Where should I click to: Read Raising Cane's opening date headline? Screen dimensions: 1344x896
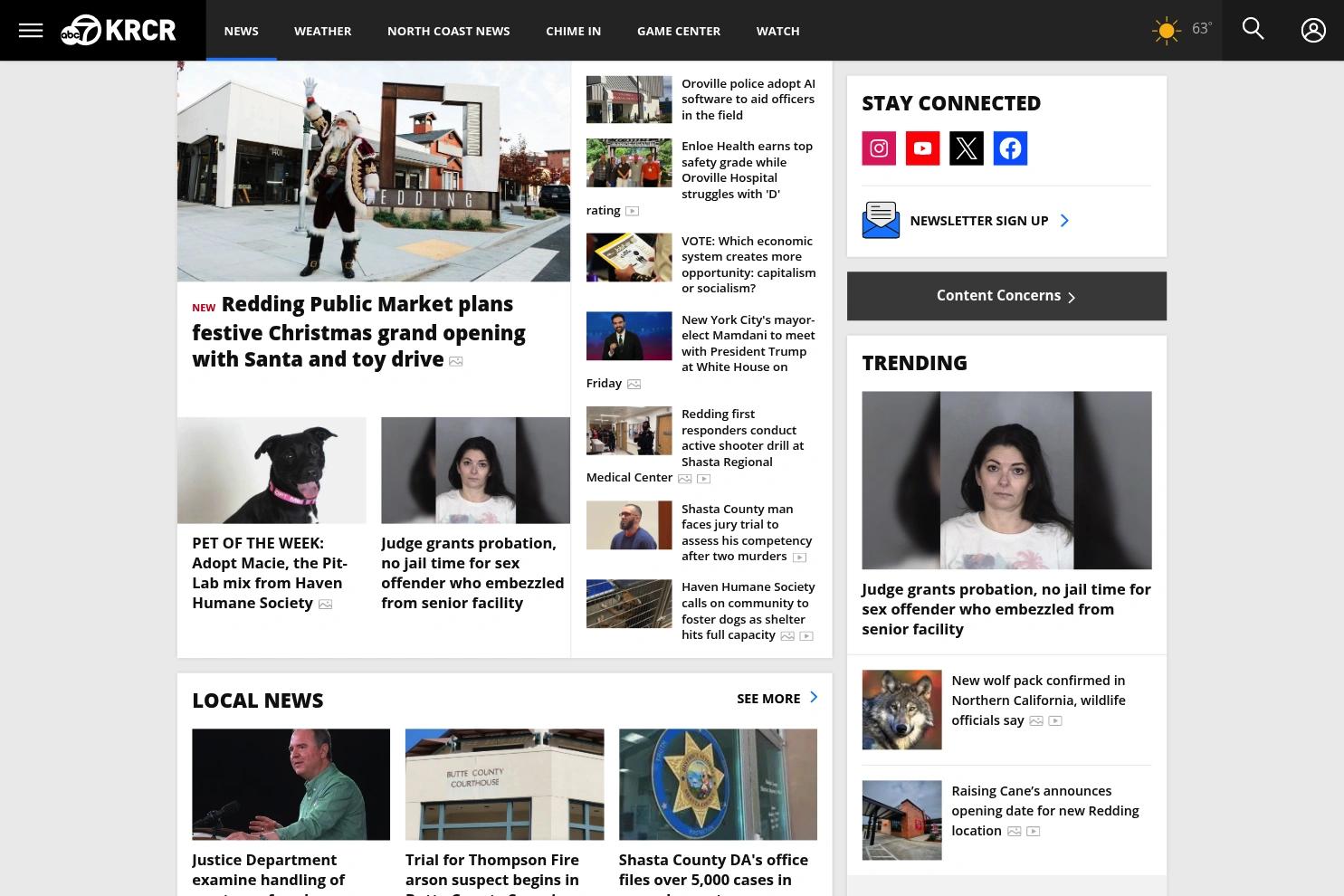tap(1044, 810)
